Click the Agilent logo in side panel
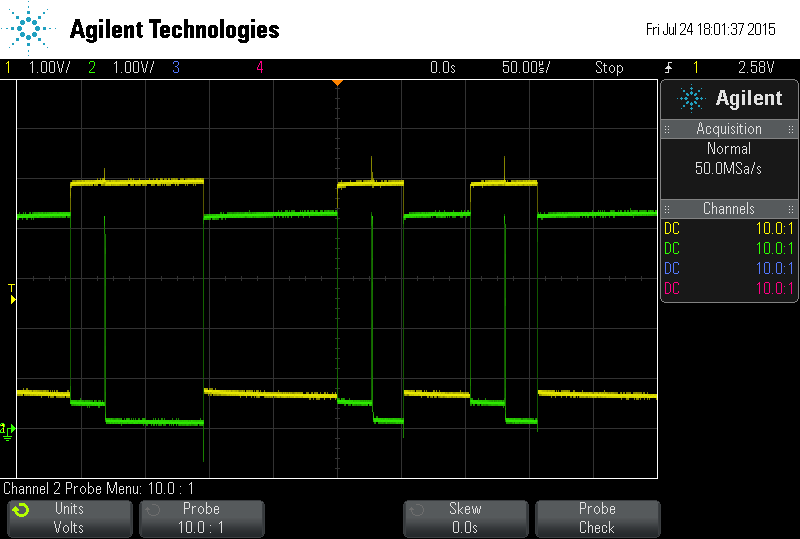The height and width of the screenshot is (539, 800). pyautogui.click(x=730, y=98)
